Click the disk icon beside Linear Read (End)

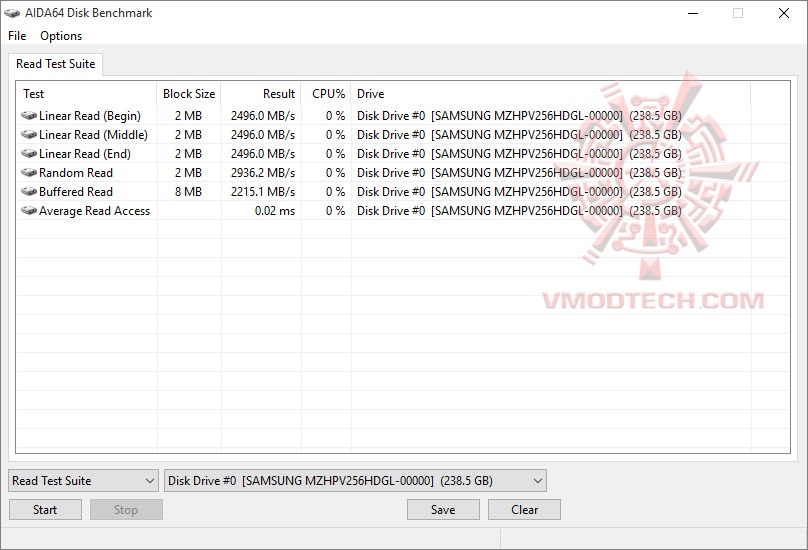tap(29, 154)
